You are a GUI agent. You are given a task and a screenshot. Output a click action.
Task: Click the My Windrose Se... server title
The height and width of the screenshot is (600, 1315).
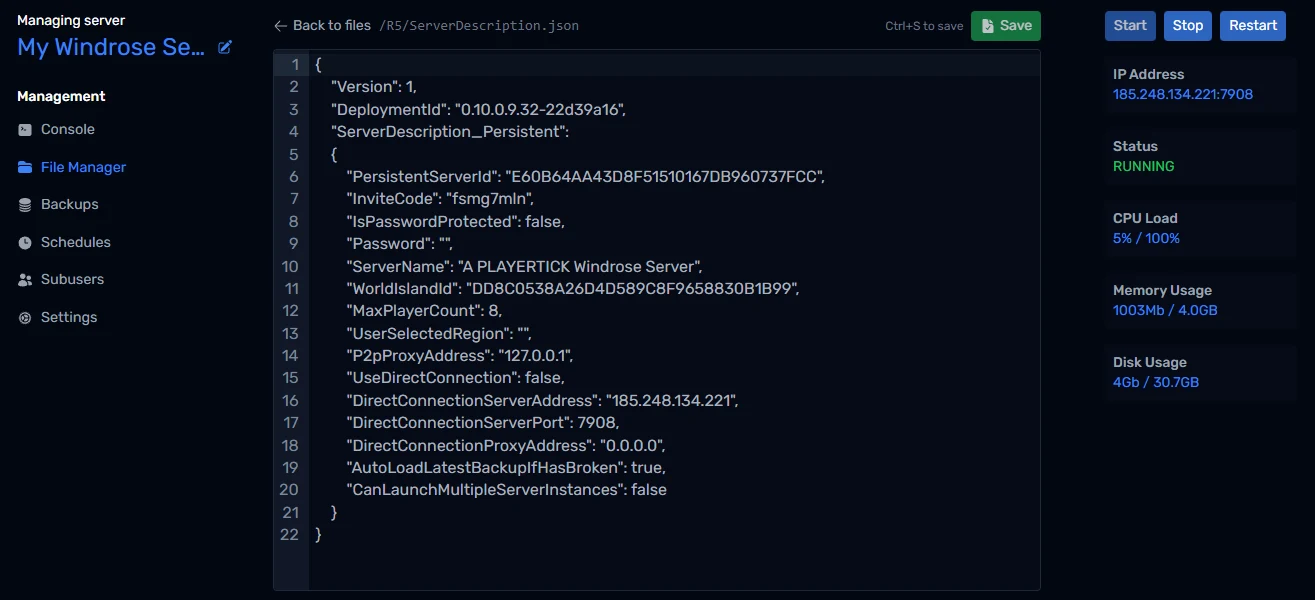pyautogui.click(x=111, y=47)
